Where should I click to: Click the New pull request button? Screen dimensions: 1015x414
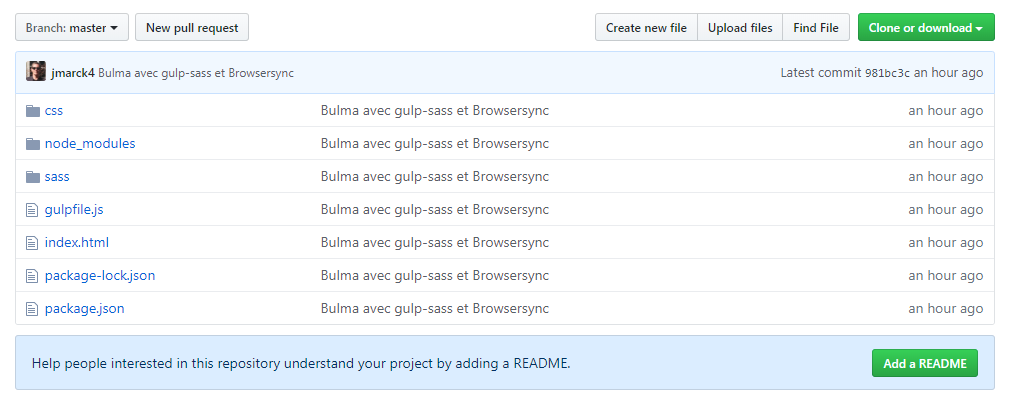click(192, 27)
